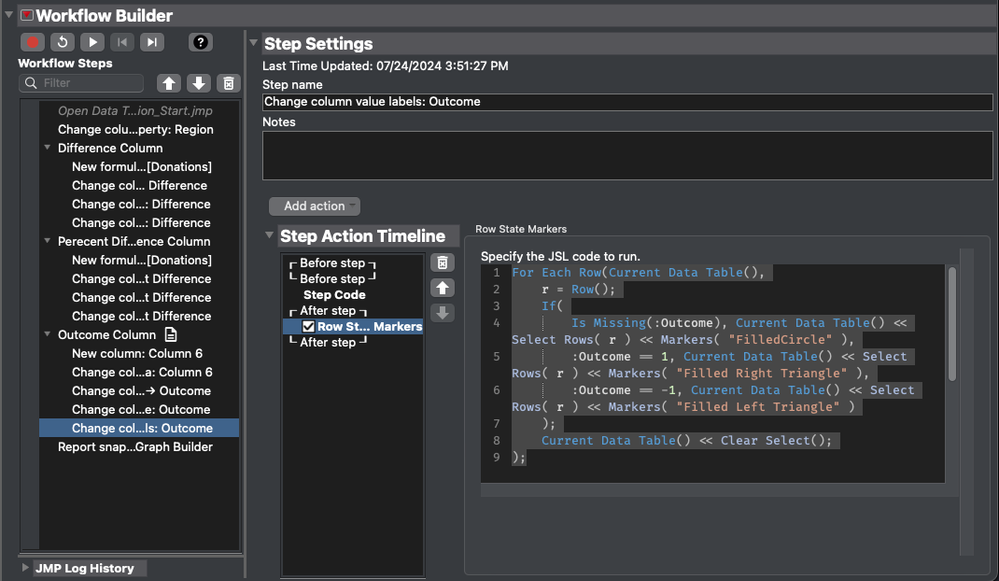Collapse the Perecent Difference Column group
The height and width of the screenshot is (581, 999).
[47, 241]
